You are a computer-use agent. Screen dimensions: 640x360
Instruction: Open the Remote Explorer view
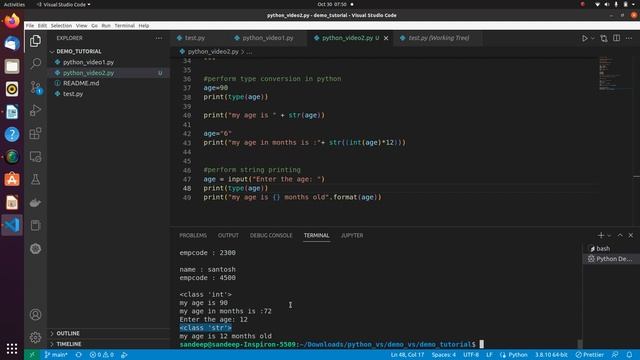tap(36, 157)
